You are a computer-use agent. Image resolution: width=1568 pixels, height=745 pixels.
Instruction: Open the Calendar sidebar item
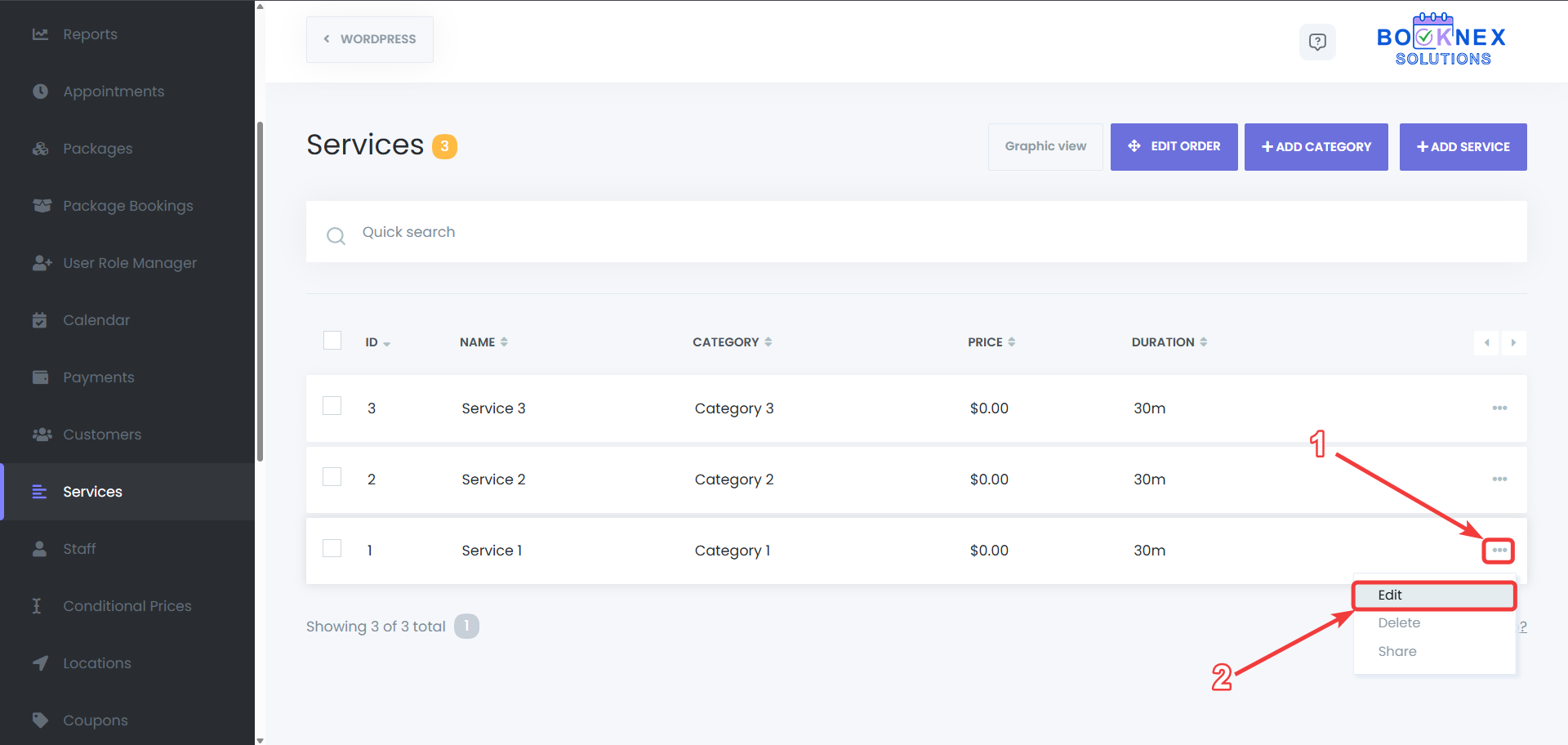(96, 320)
